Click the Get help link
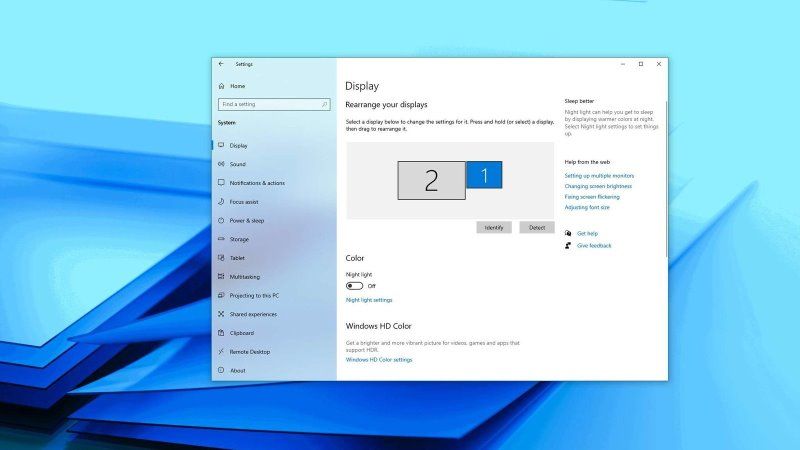Screen dimensions: 800x450 (587, 234)
